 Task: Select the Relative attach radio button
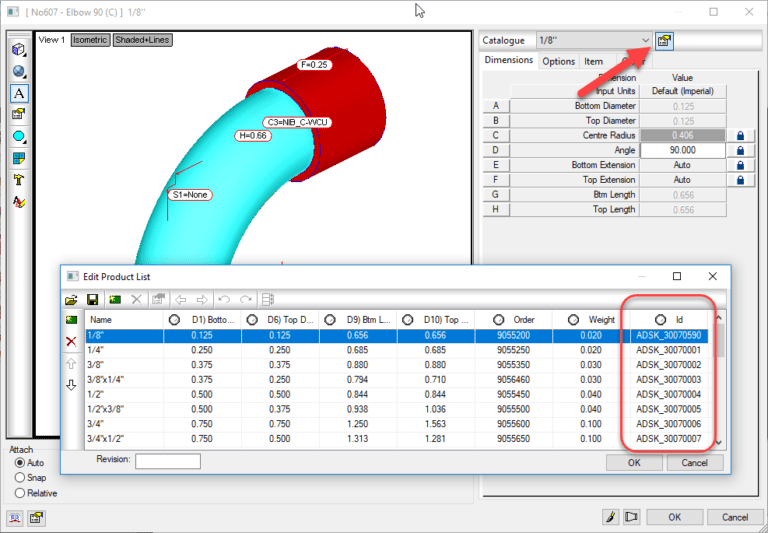(x=20, y=493)
